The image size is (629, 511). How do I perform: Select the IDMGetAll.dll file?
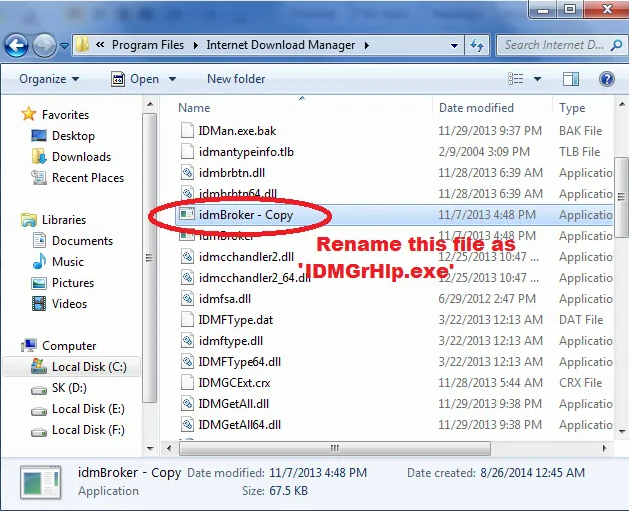pos(233,404)
